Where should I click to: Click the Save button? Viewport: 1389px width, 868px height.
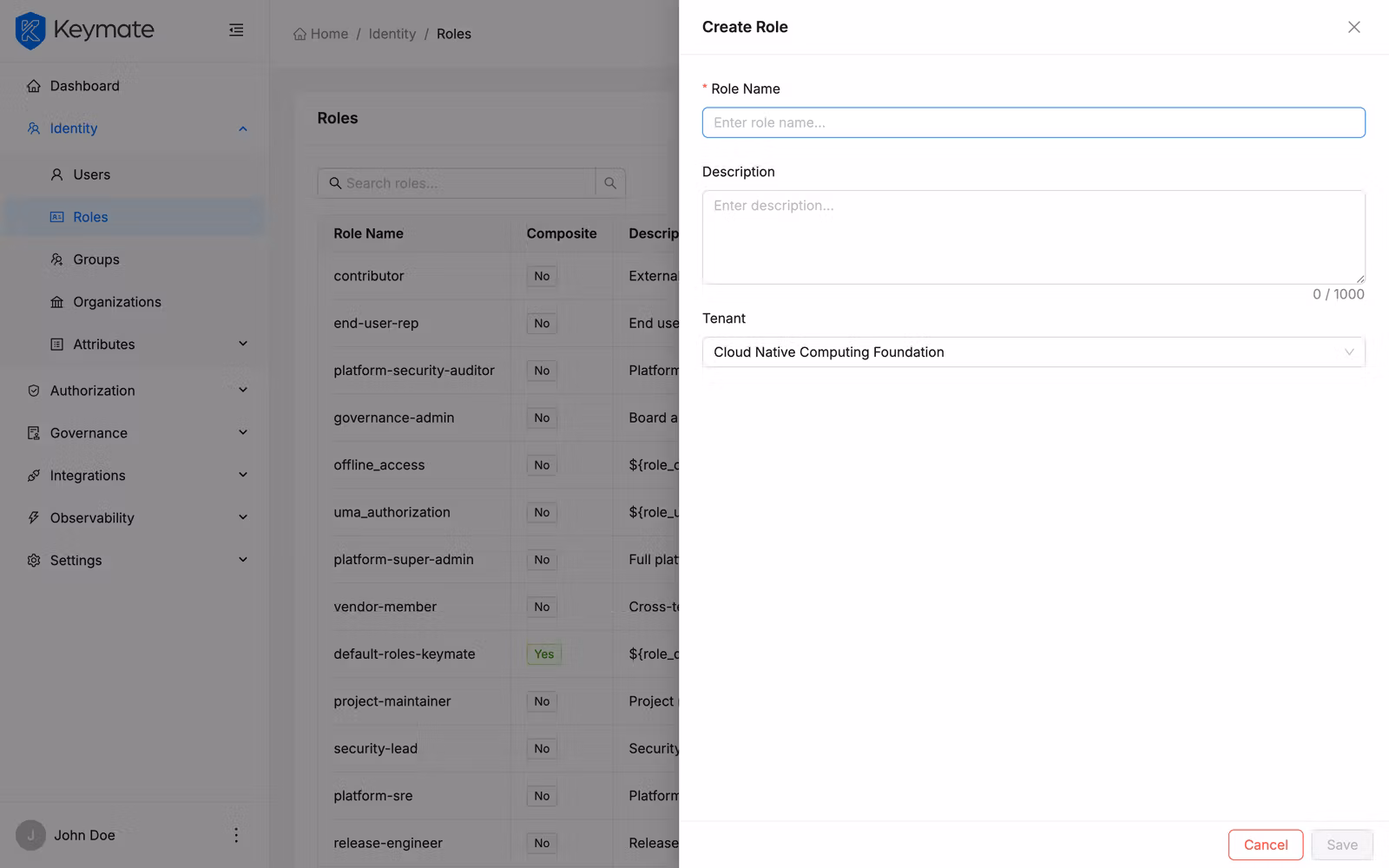pyautogui.click(x=1342, y=844)
